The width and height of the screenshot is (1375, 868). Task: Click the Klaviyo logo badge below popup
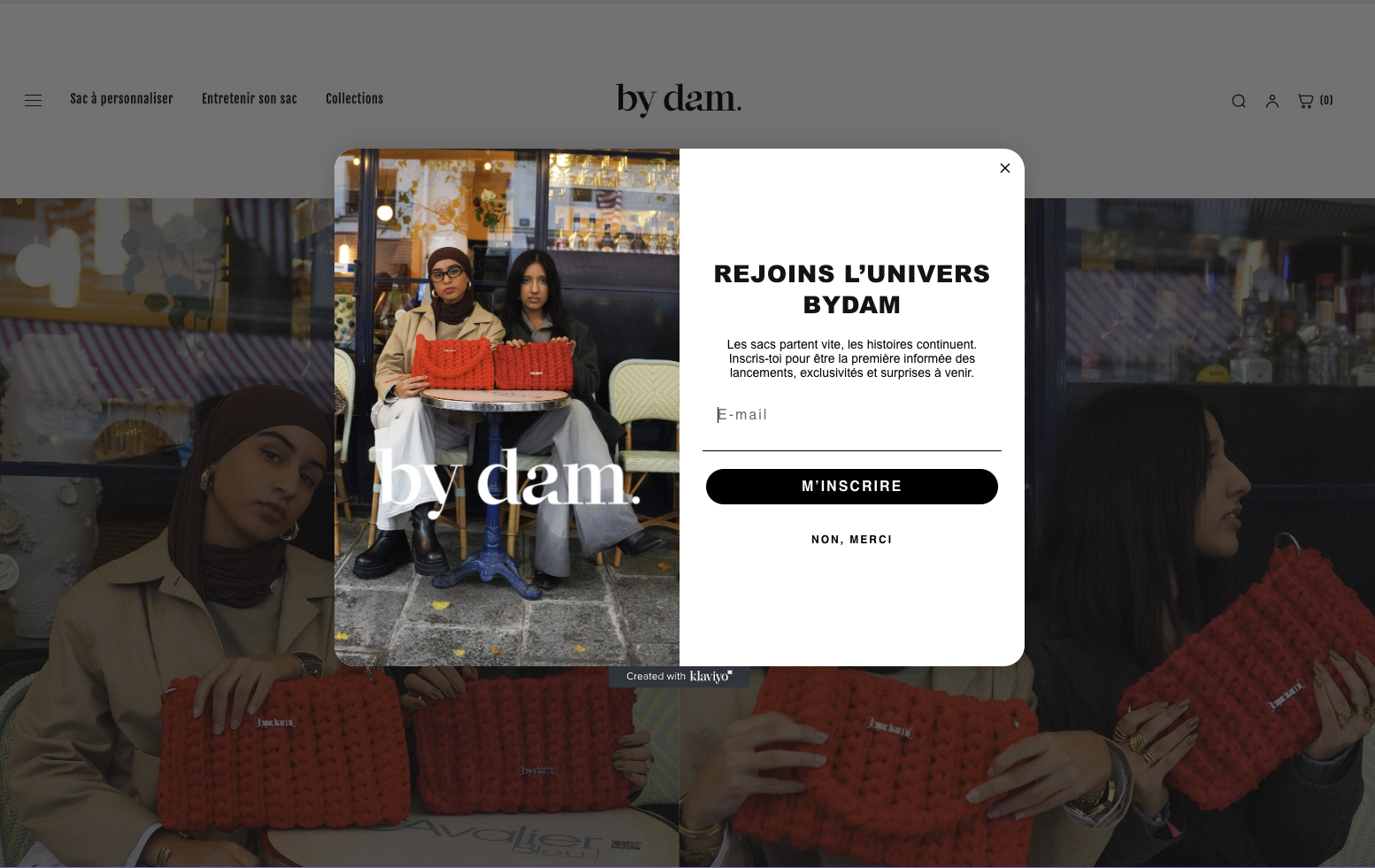[x=680, y=677]
